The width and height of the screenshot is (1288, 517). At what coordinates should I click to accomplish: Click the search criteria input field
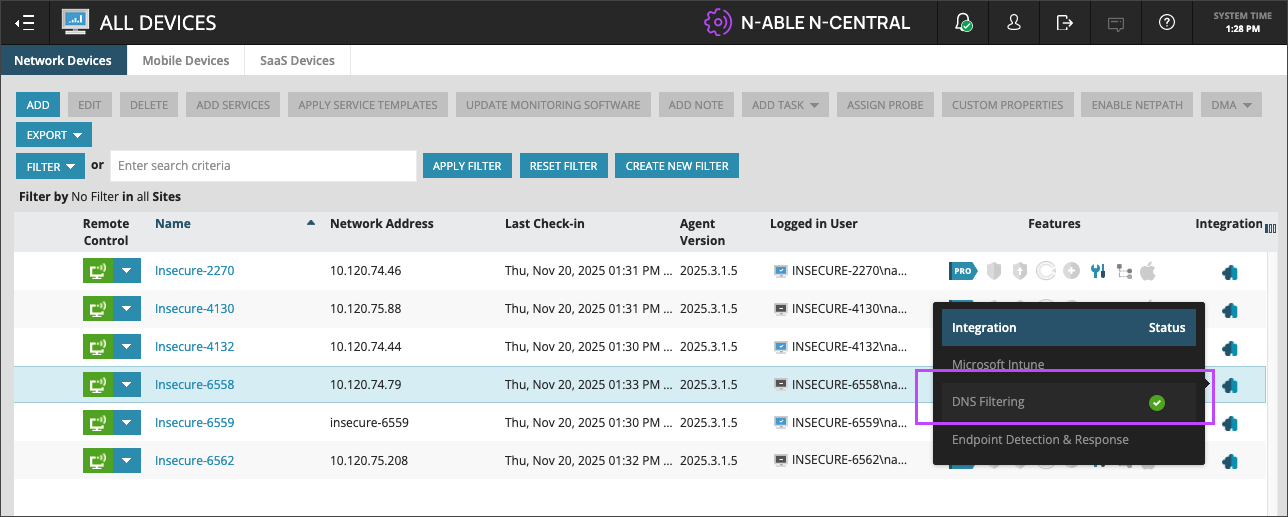262,166
